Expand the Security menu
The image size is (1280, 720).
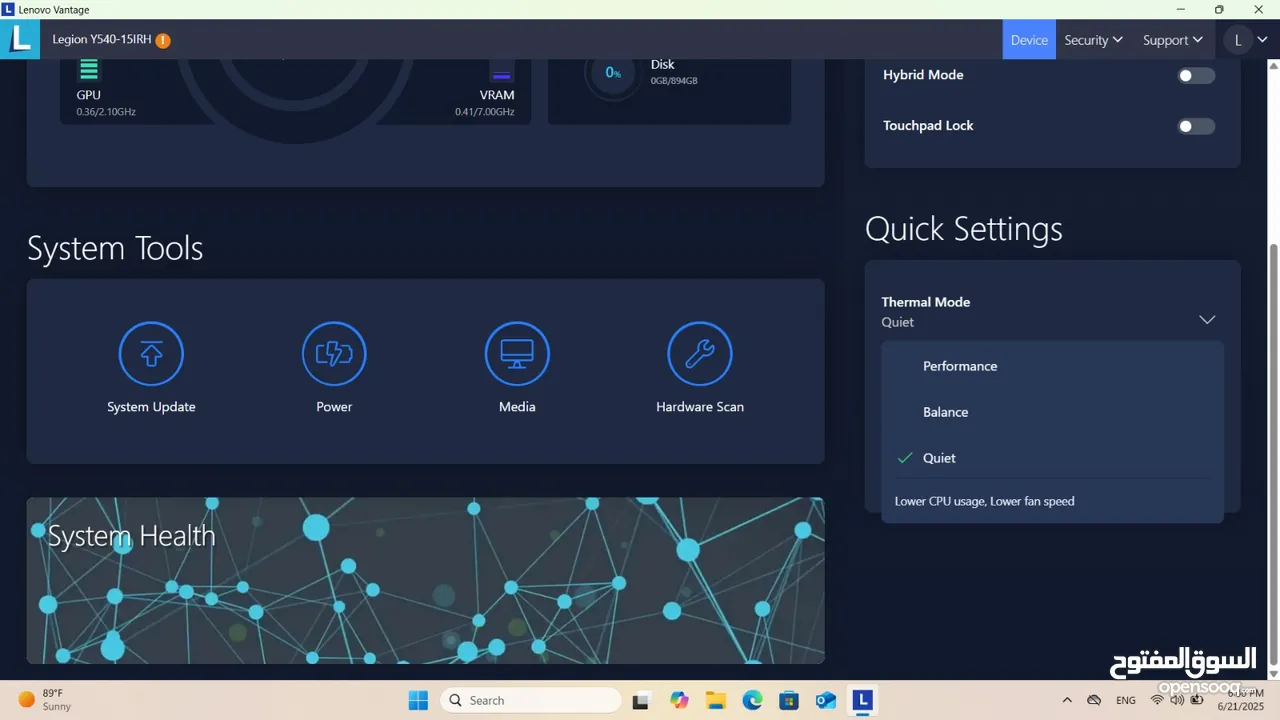coord(1093,40)
